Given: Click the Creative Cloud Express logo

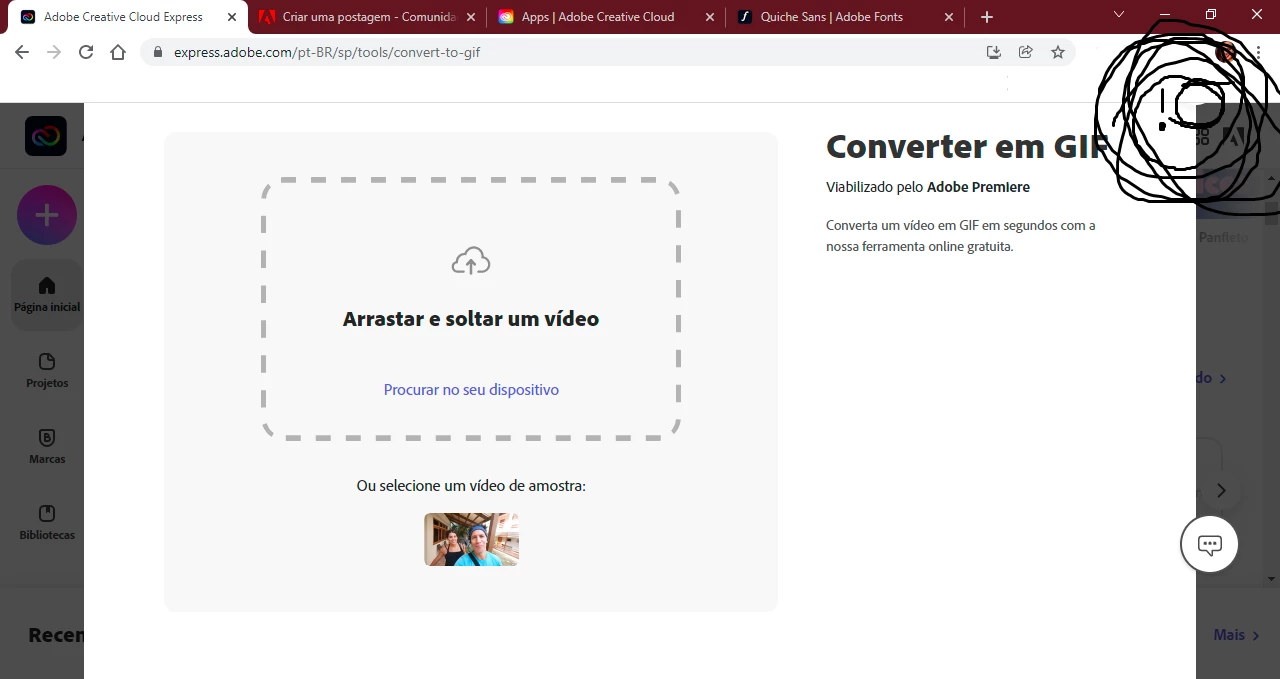Looking at the screenshot, I should [x=46, y=136].
